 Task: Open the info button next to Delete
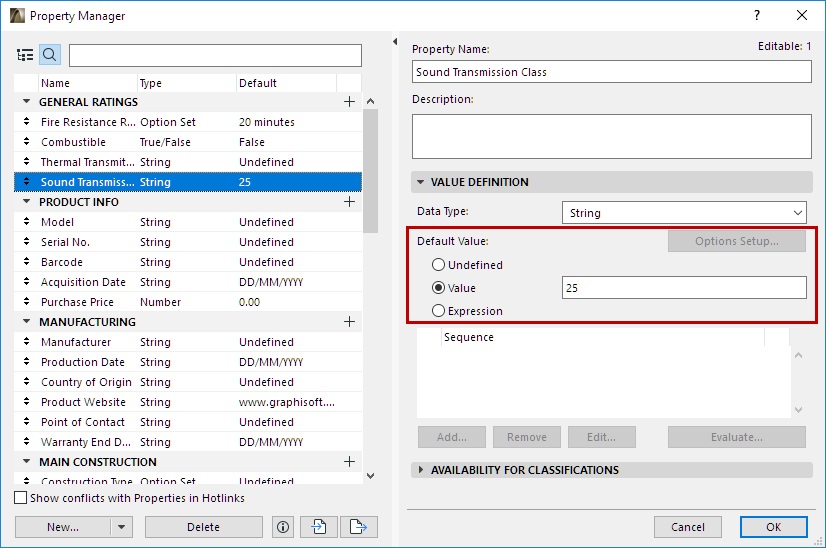[282, 527]
